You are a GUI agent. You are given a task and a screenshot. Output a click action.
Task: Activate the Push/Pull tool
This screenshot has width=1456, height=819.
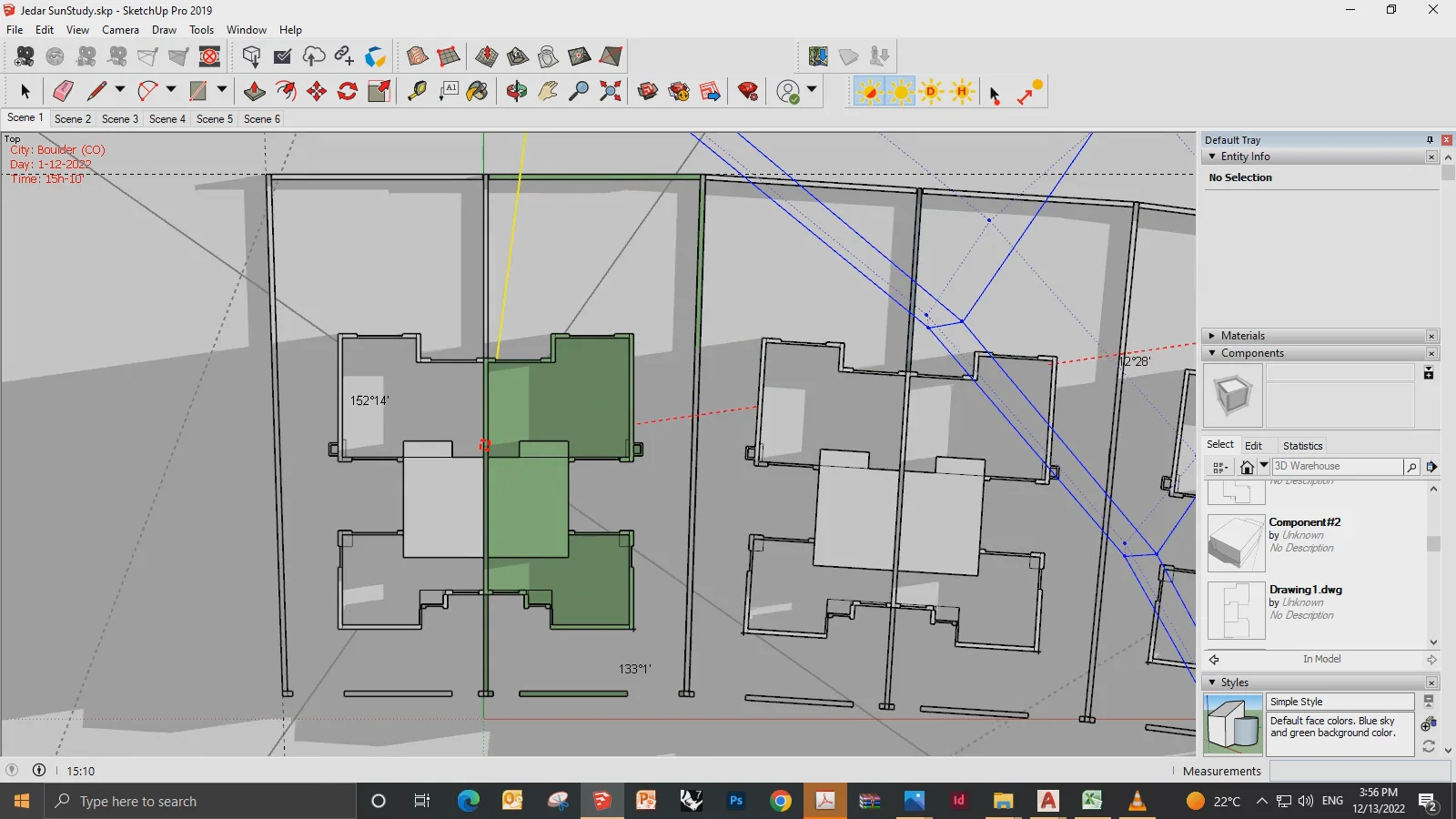[255, 91]
